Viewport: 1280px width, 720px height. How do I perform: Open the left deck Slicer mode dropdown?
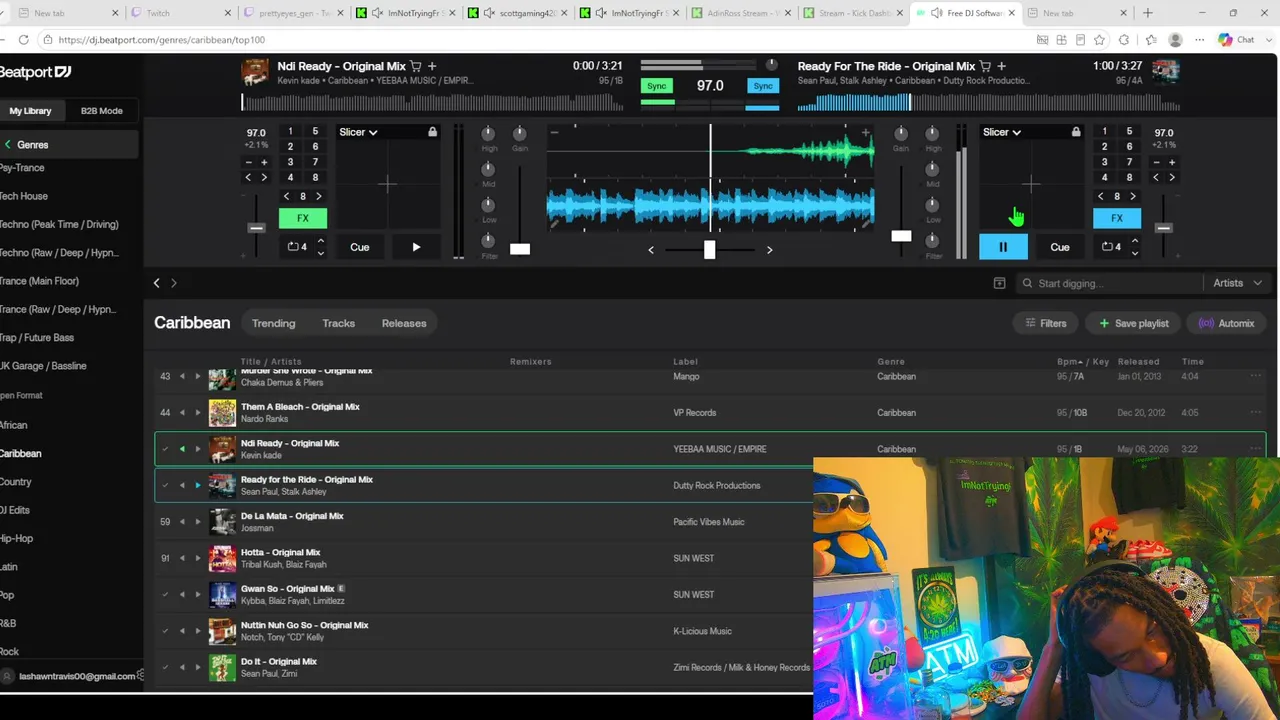point(358,132)
